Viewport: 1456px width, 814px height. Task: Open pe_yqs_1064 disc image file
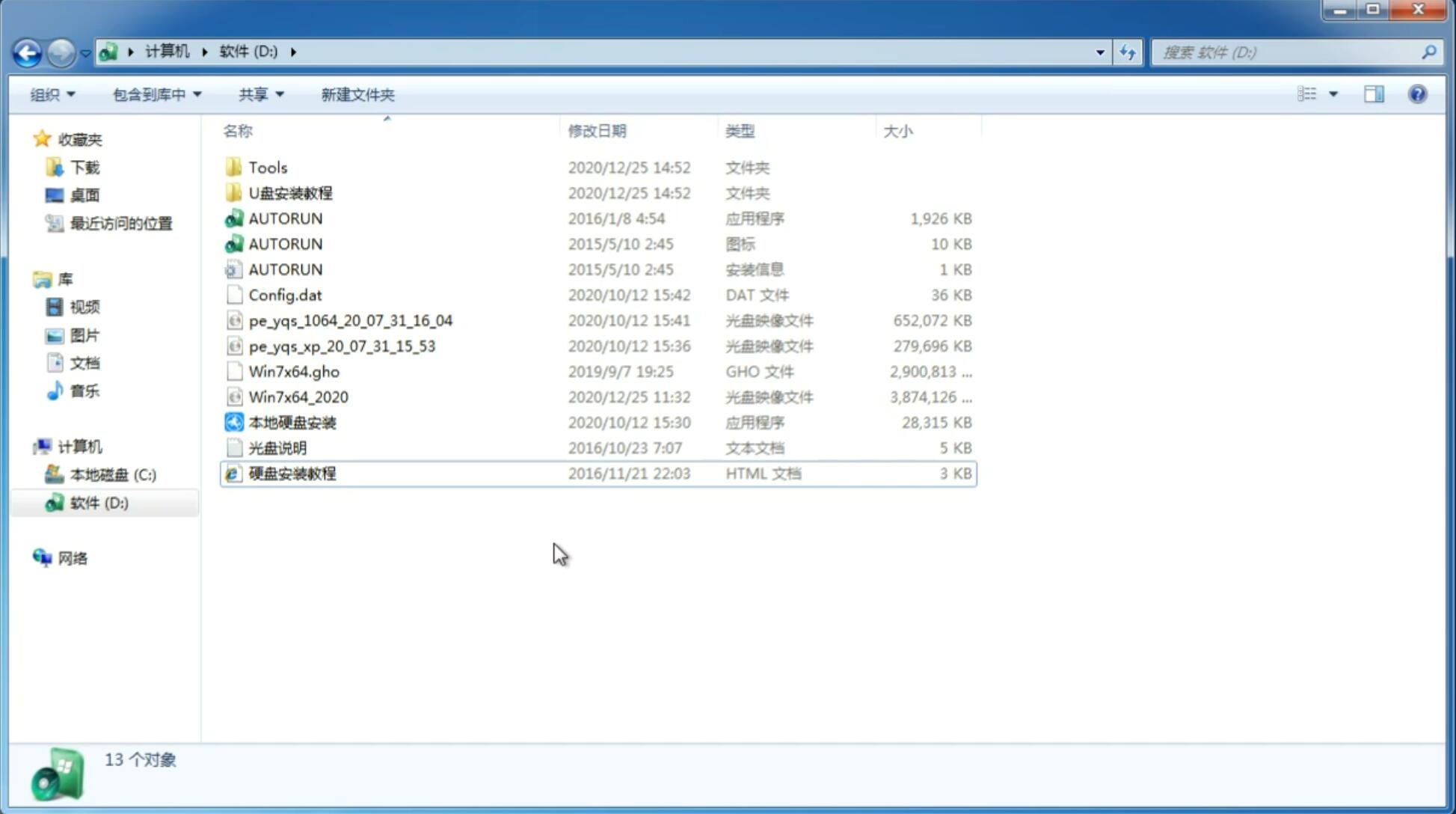pyautogui.click(x=350, y=320)
